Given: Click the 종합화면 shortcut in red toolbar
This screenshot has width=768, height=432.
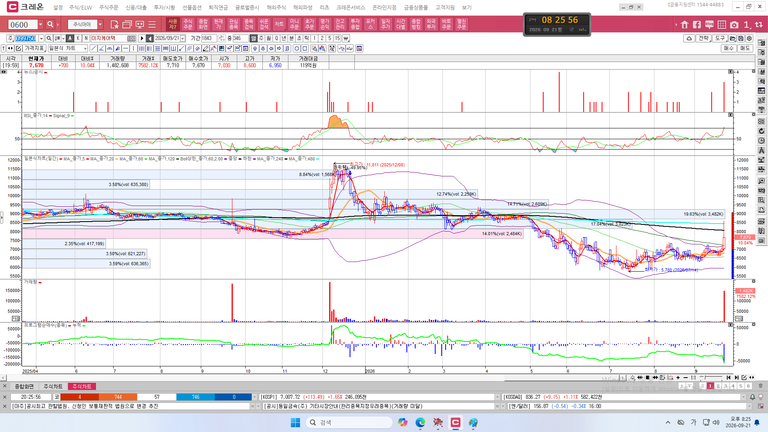Looking at the screenshot, I should [203, 24].
